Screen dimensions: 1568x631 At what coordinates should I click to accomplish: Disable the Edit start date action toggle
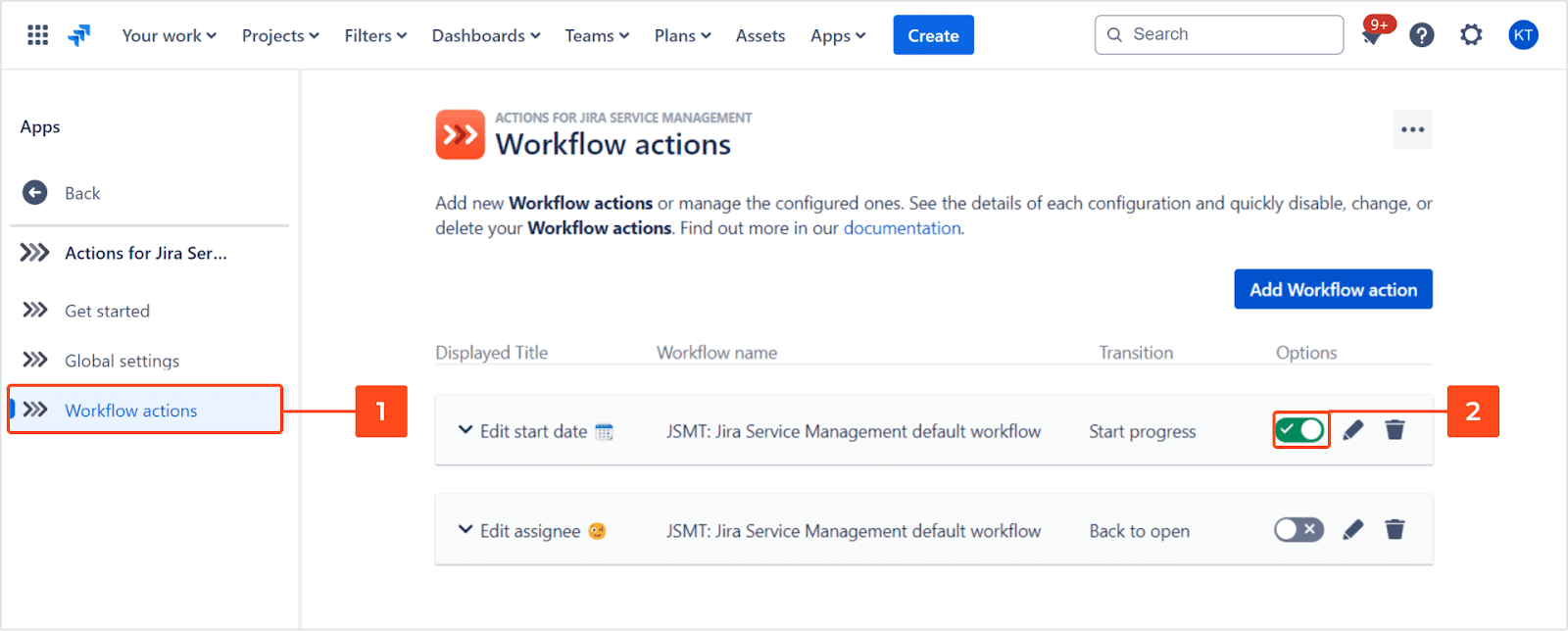(x=1300, y=429)
